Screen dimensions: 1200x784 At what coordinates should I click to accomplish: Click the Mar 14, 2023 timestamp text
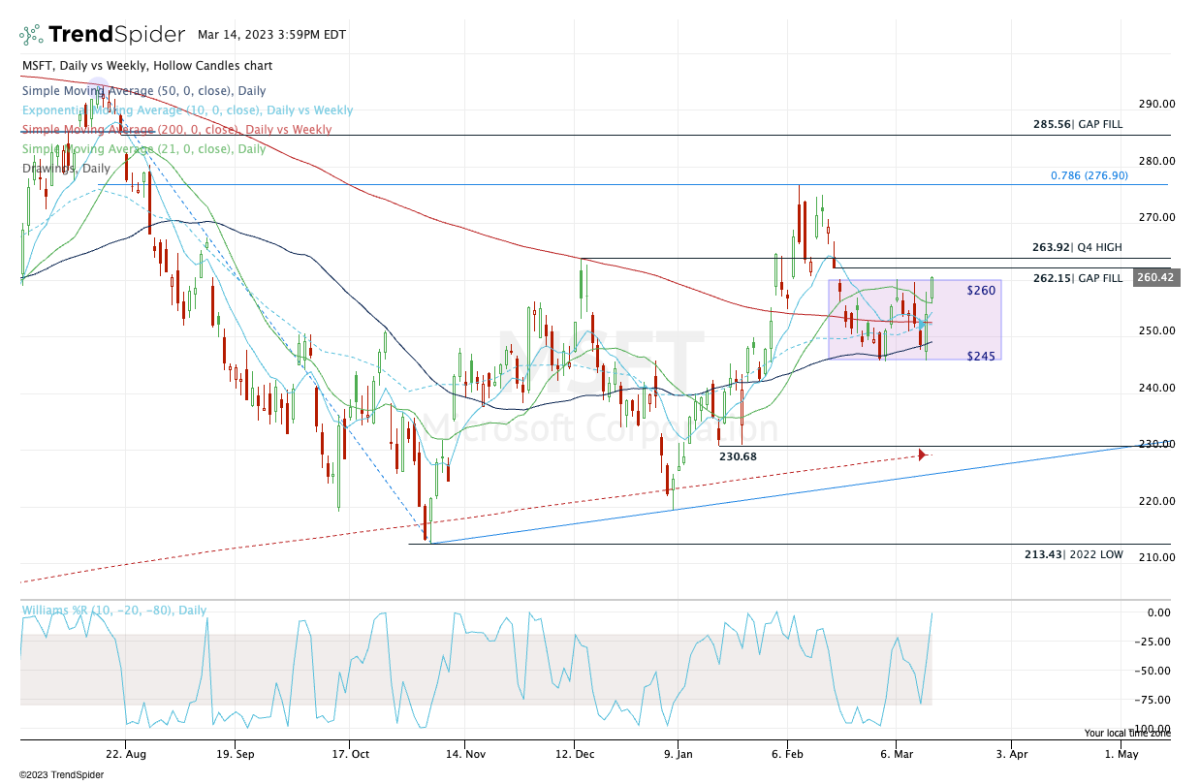(272, 34)
